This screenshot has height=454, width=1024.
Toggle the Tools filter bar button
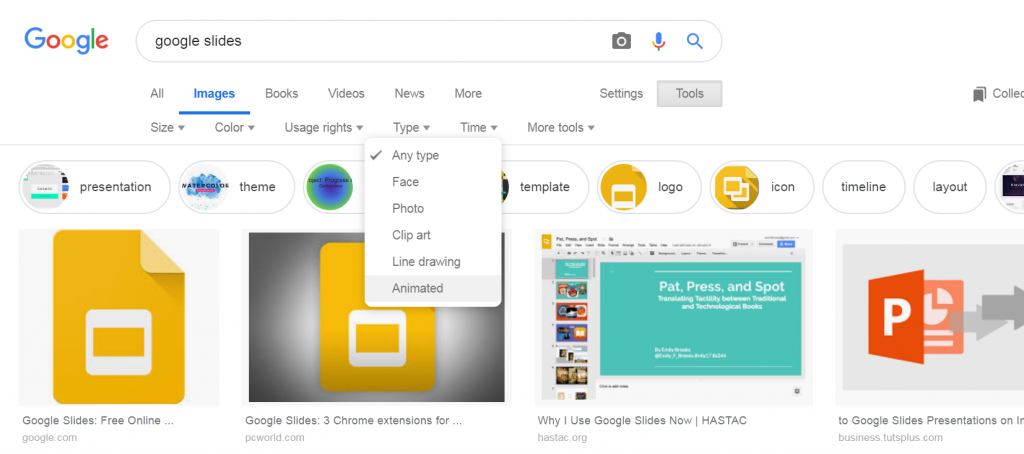click(689, 94)
